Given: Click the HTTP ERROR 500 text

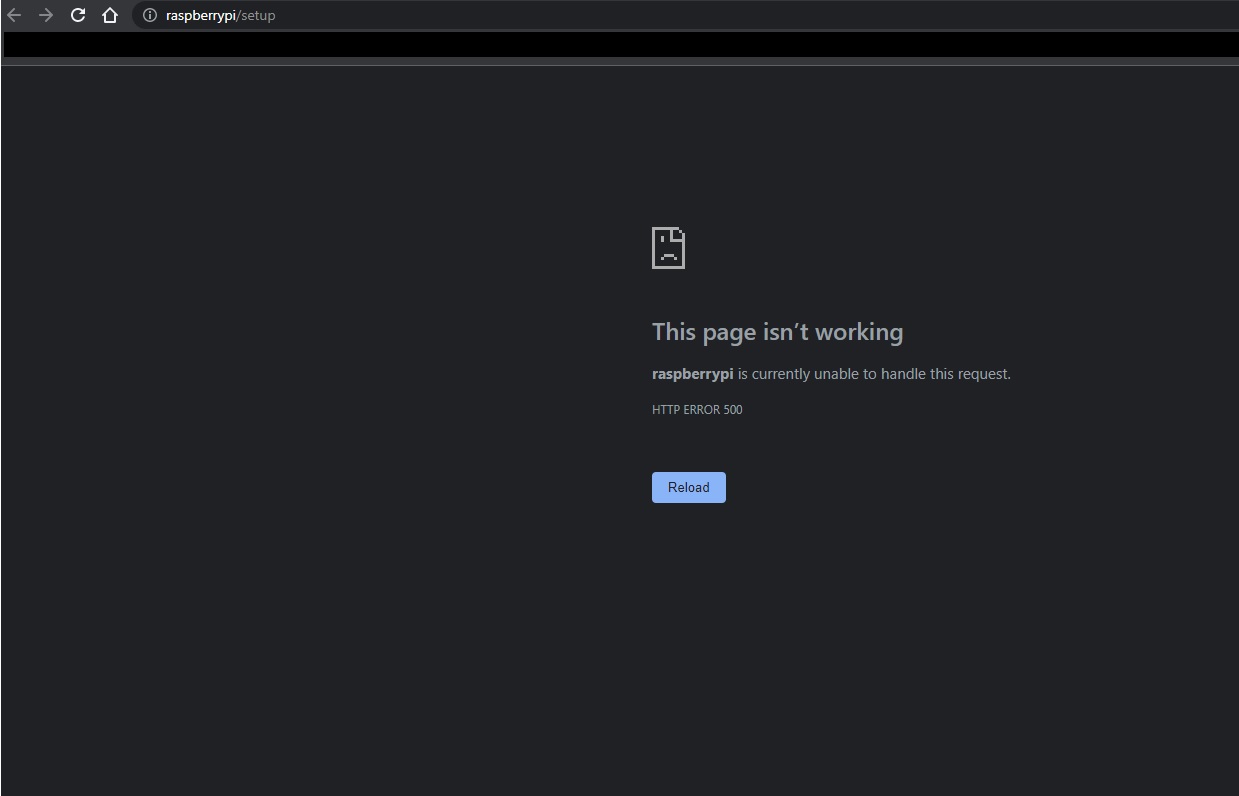Looking at the screenshot, I should click(x=697, y=409).
